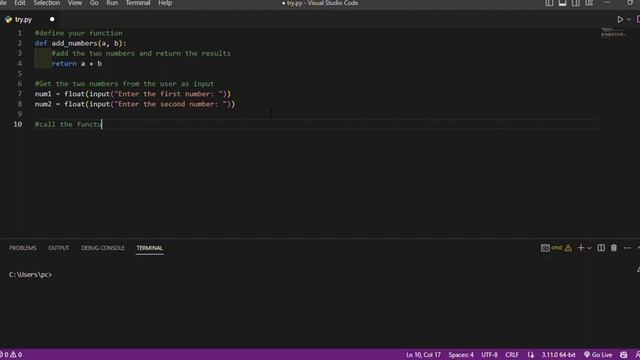Select the try.py editor tab
The height and width of the screenshot is (360, 640).
point(29,19)
